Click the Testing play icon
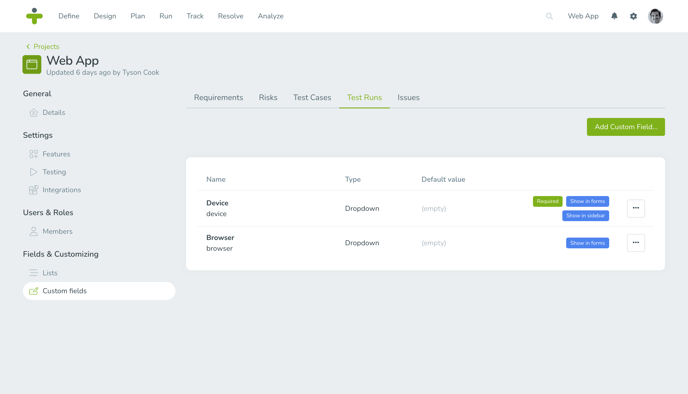The height and width of the screenshot is (394, 688). point(33,172)
